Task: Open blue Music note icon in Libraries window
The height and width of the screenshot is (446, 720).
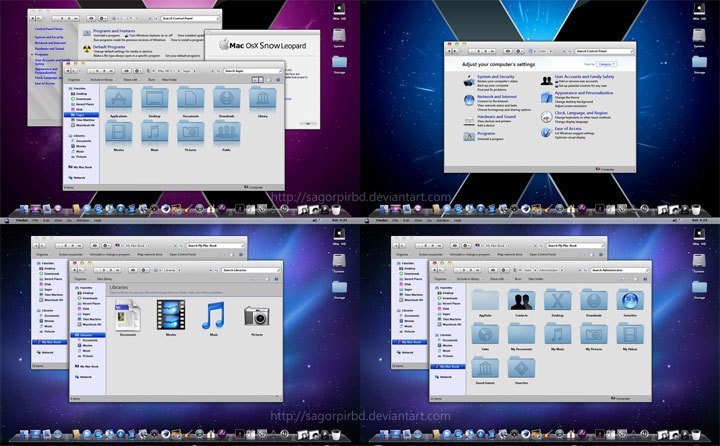Action: [x=214, y=315]
